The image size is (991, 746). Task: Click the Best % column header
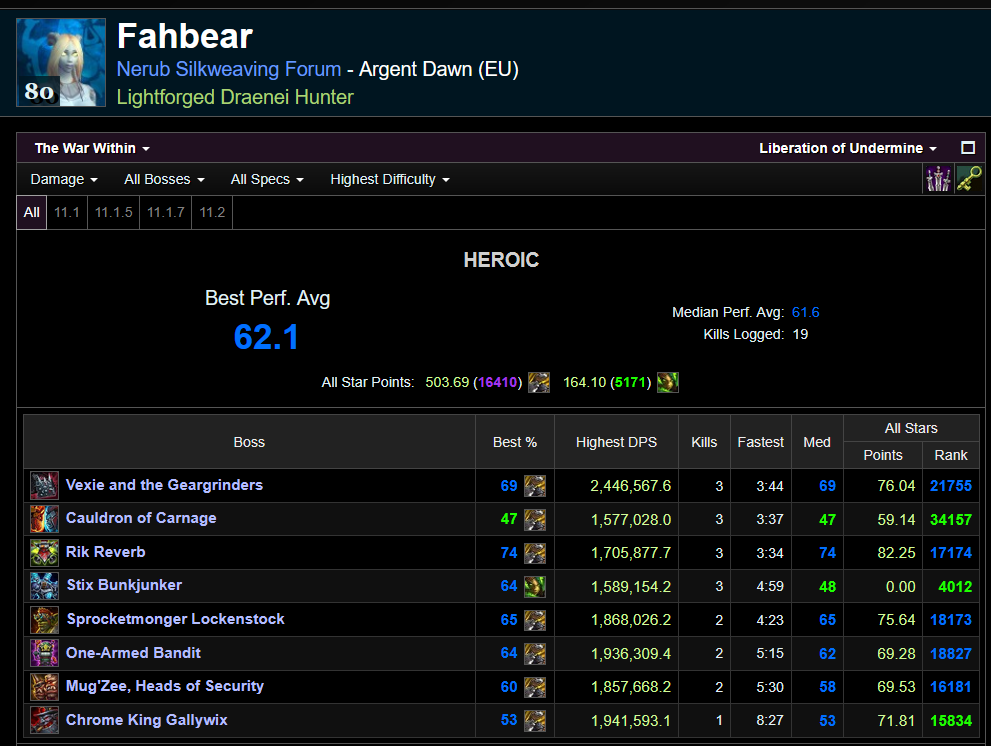pos(514,442)
